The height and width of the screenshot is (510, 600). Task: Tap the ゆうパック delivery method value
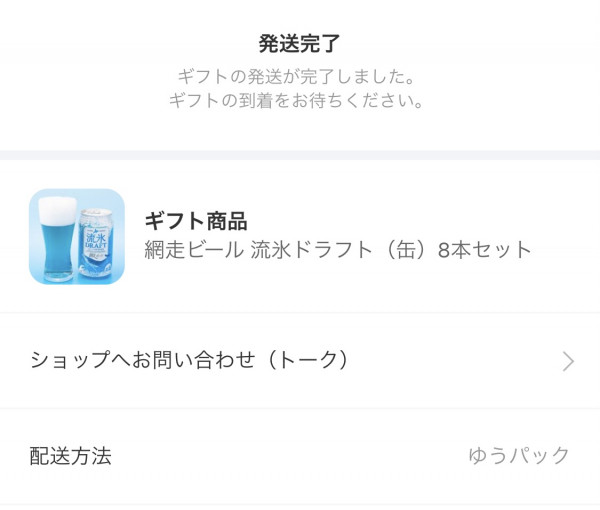pos(519,456)
